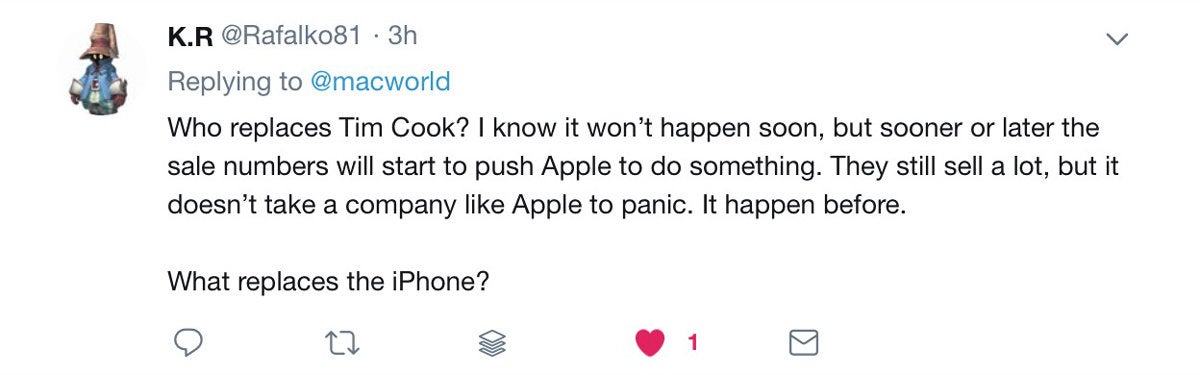Unlike the tweet via the red heart

(x=651, y=343)
